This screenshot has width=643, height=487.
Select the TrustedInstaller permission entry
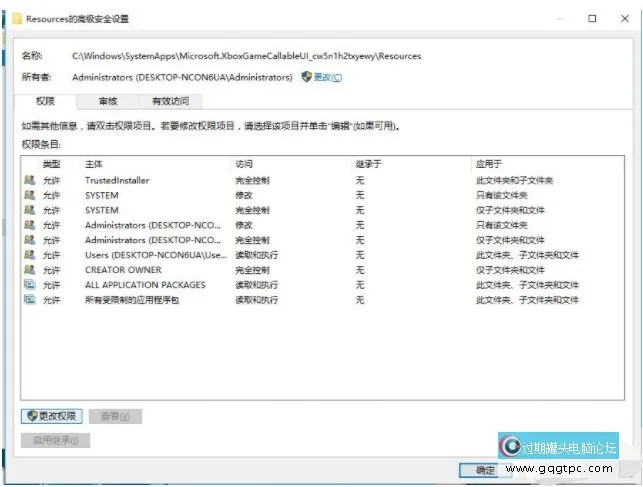click(322, 180)
